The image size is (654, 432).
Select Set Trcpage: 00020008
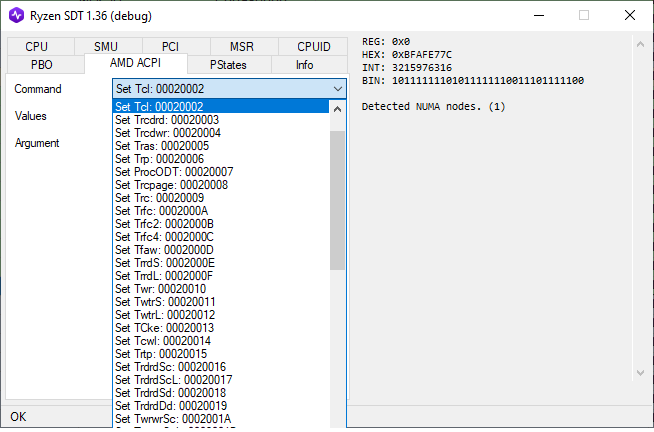[x=221, y=184]
